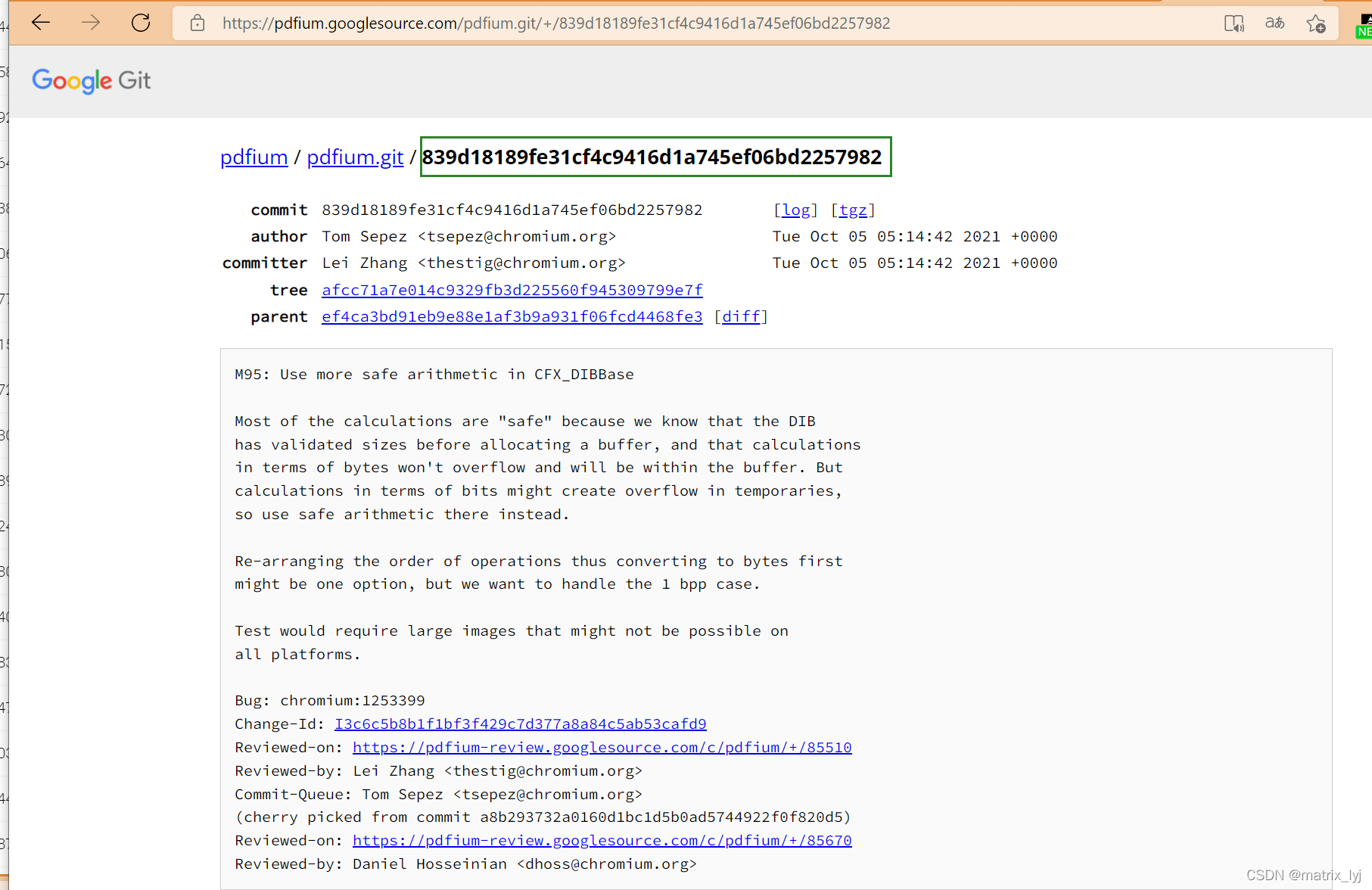Focus the address bar URL
The image size is (1372, 890).
pyautogui.click(x=556, y=23)
